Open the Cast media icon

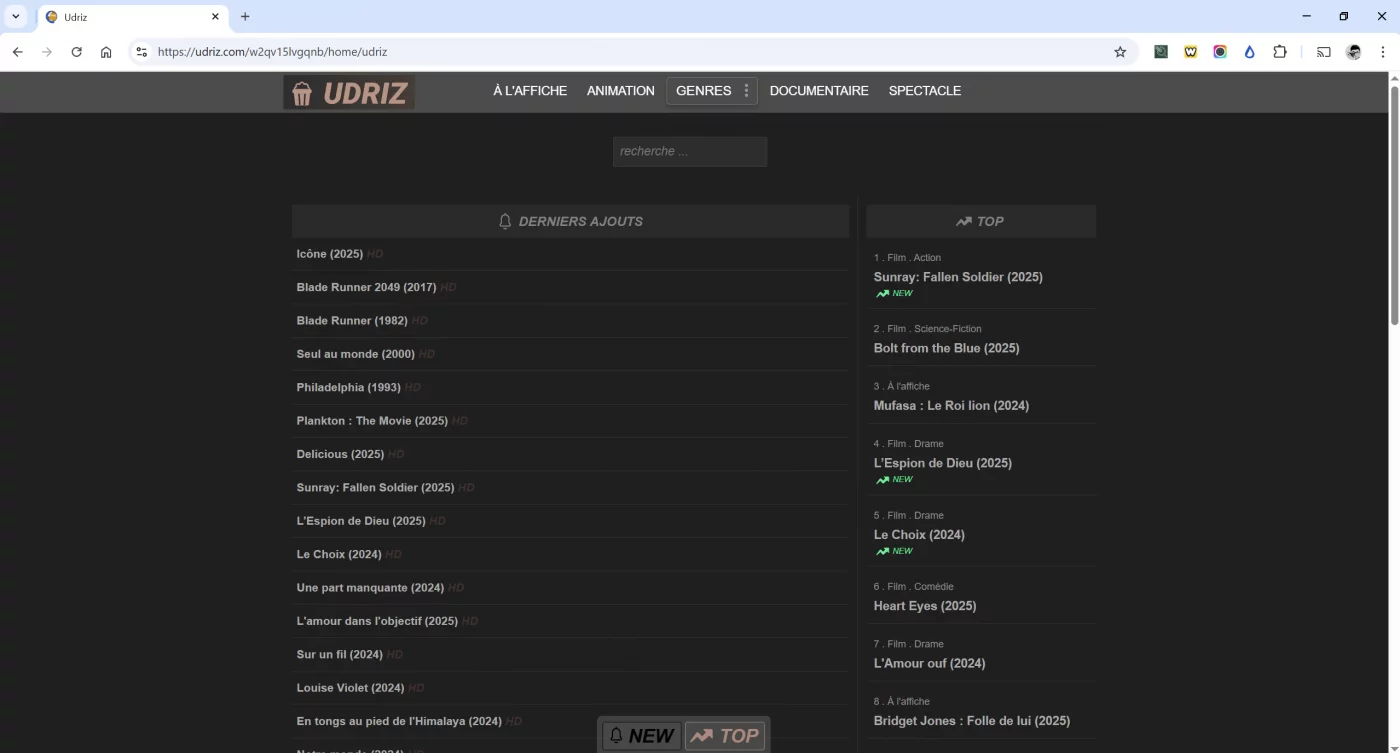point(1324,52)
